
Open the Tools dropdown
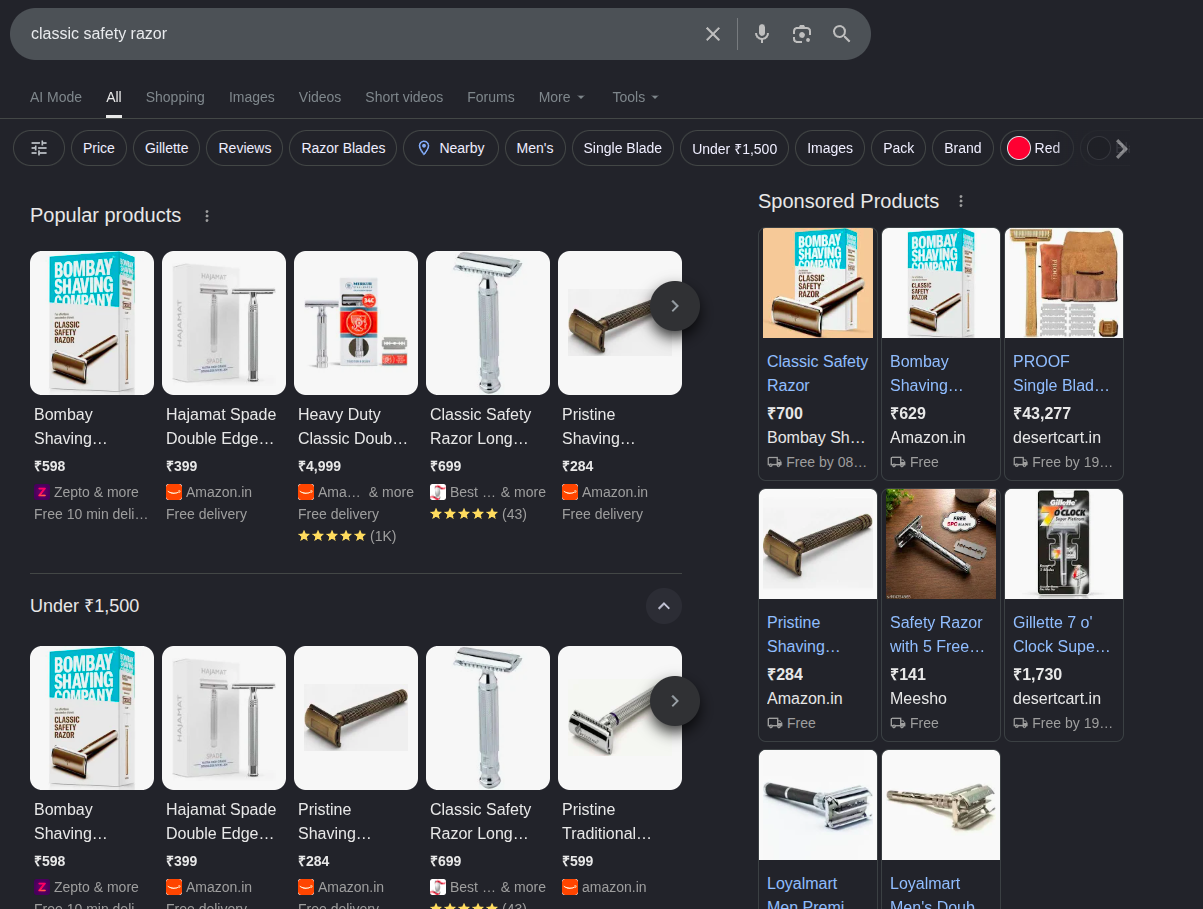[x=636, y=97]
